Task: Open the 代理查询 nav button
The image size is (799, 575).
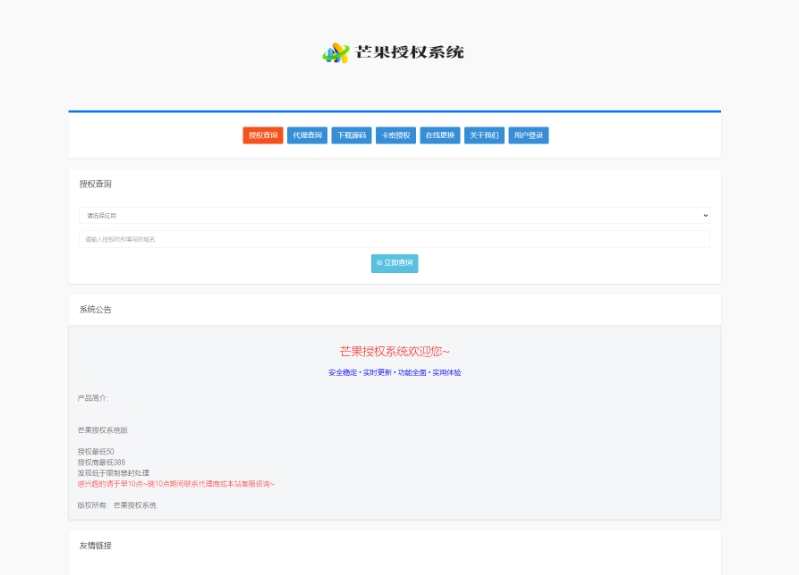Action: tap(307, 135)
